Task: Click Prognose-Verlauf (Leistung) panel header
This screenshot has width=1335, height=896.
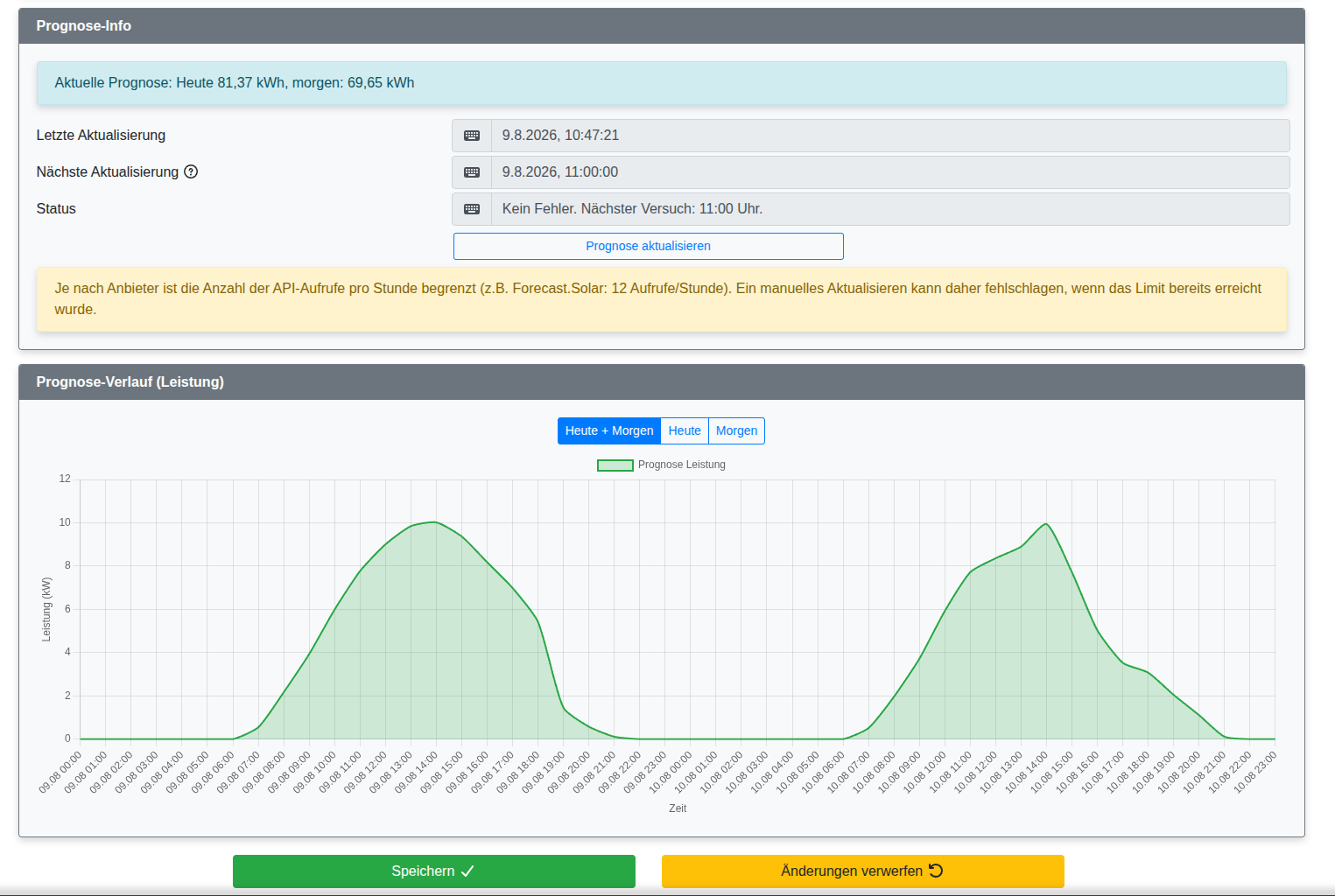Action: pyautogui.click(x=662, y=382)
